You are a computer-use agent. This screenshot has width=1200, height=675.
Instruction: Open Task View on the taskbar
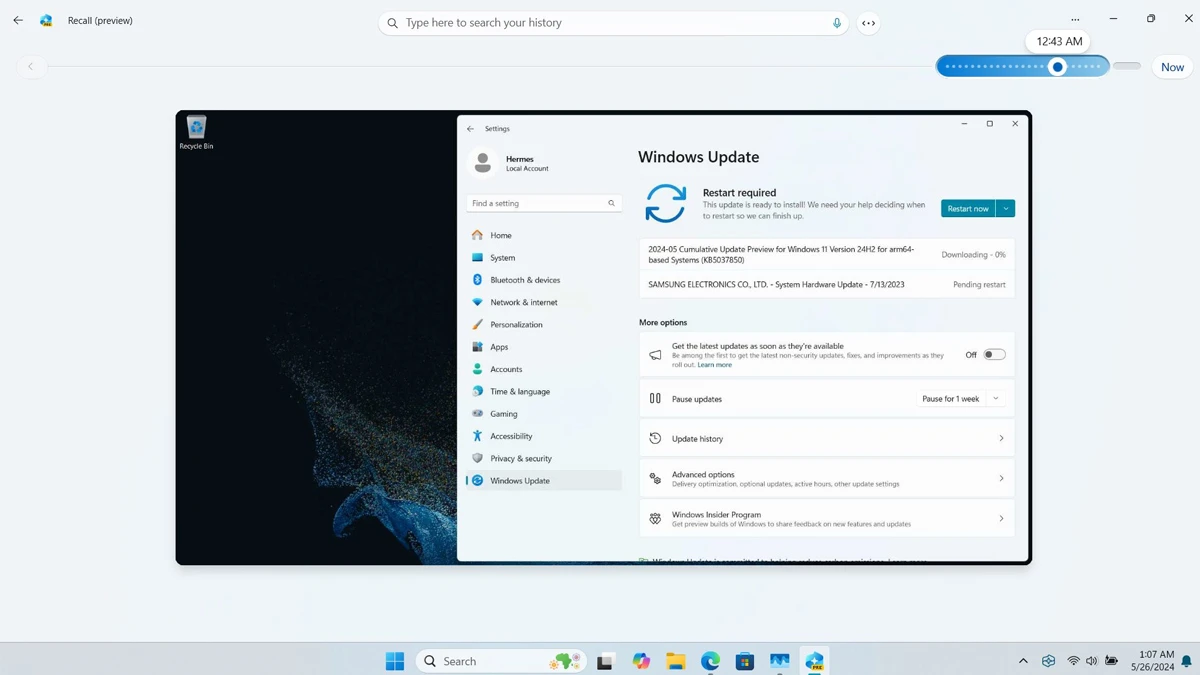pos(605,661)
